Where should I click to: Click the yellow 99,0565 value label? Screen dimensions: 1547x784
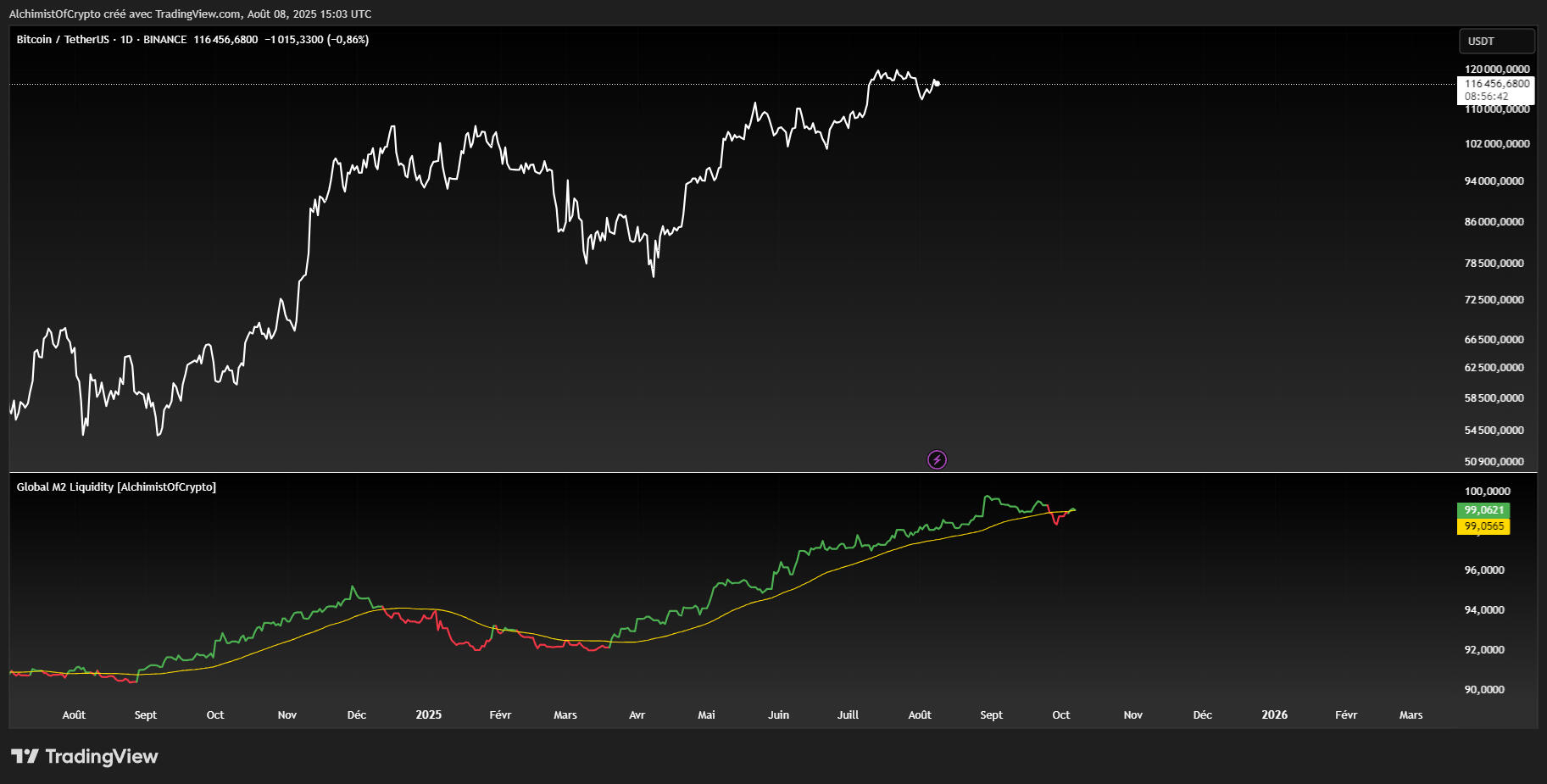click(1483, 526)
